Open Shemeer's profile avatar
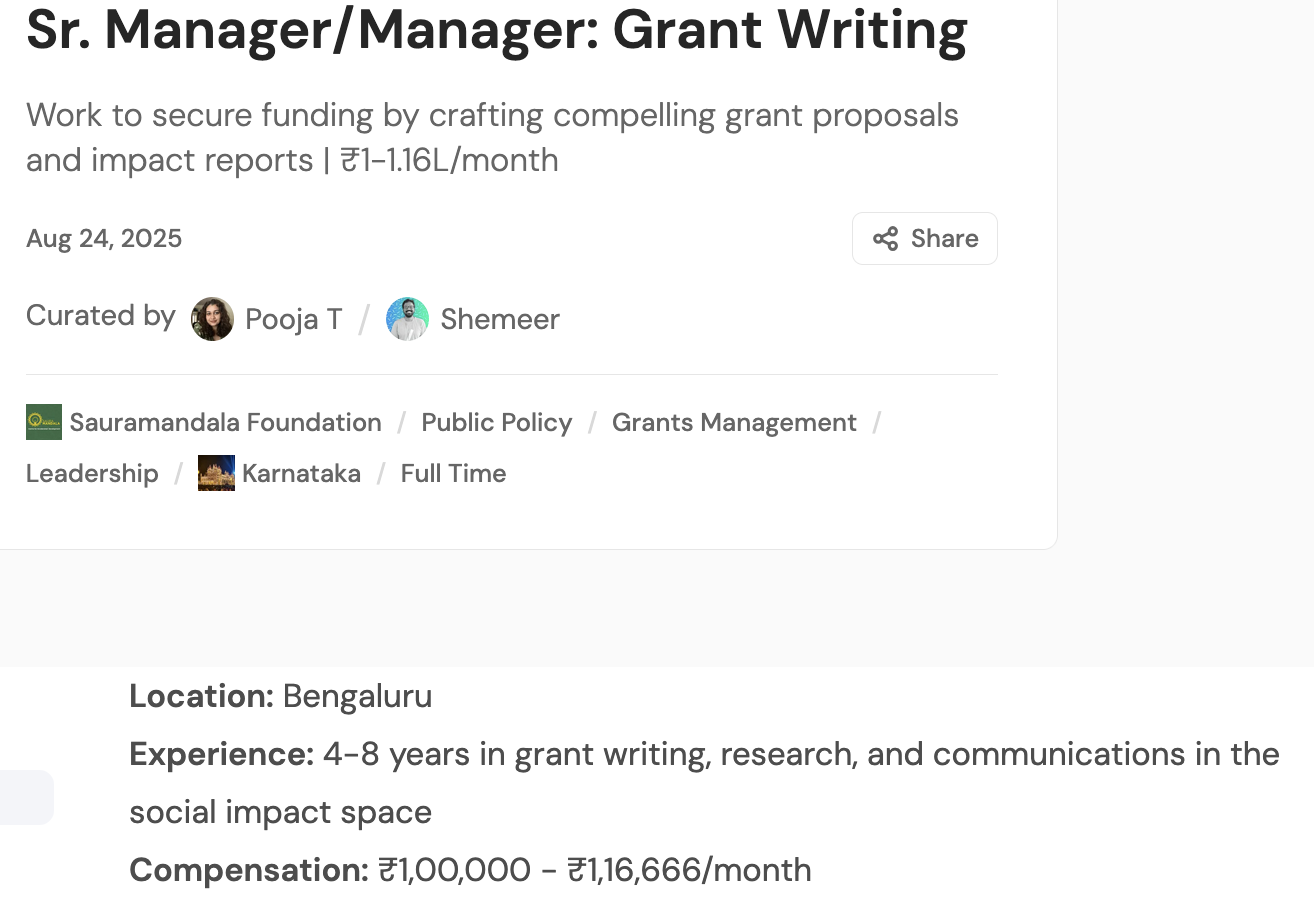Image resolution: width=1314 pixels, height=924 pixels. [408, 319]
